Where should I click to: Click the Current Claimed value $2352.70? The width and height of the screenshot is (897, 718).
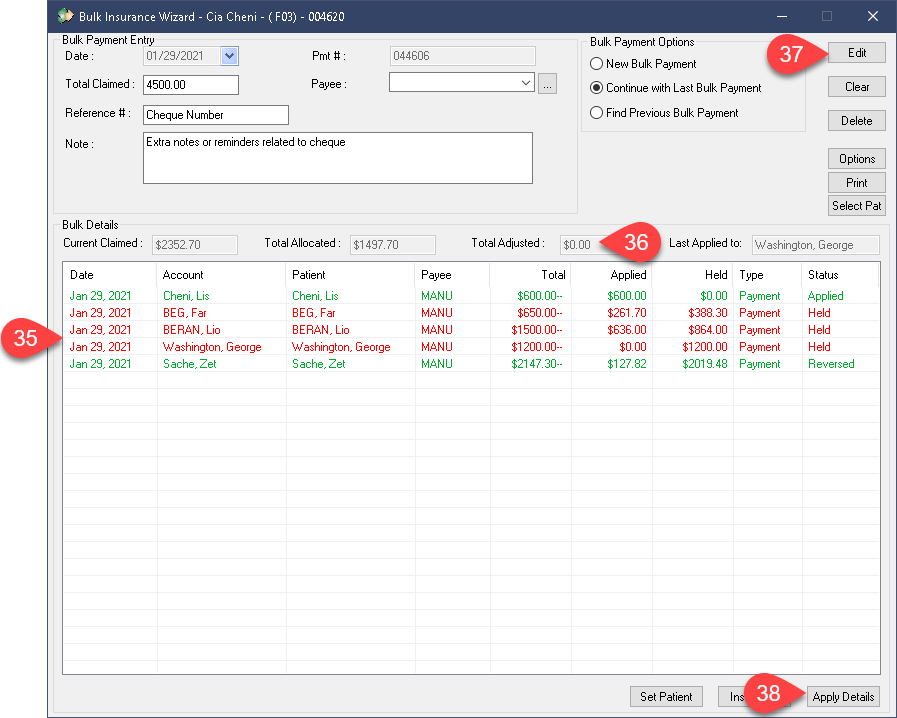(x=195, y=245)
